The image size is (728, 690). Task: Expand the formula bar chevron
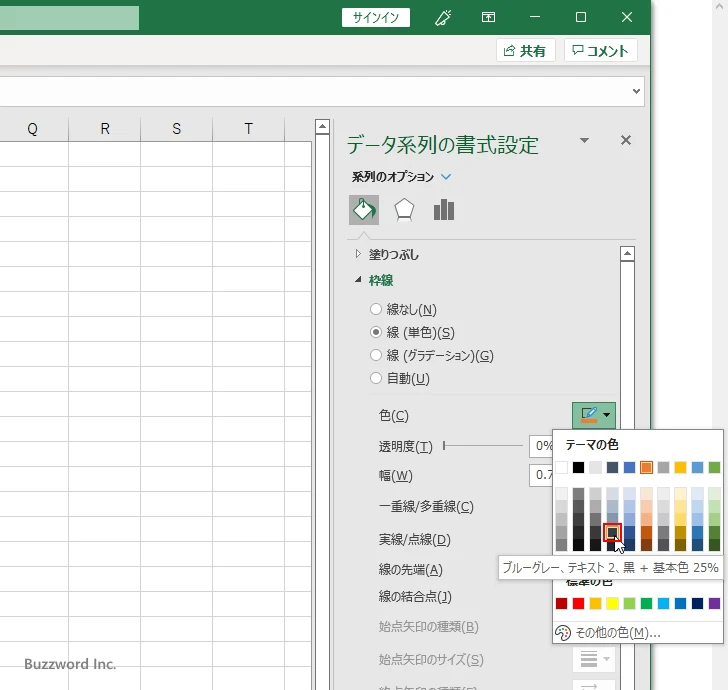(x=636, y=91)
